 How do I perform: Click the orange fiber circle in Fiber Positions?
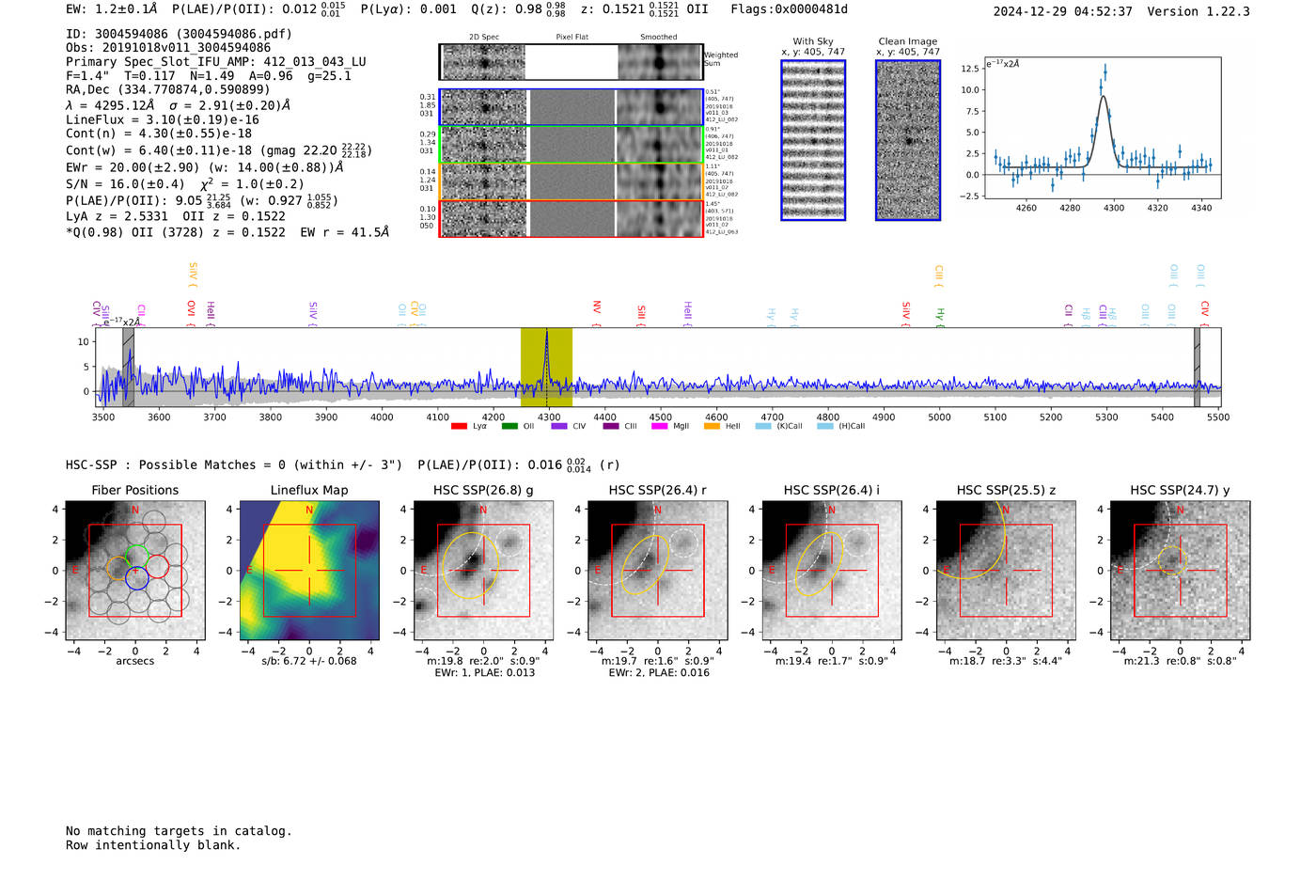tap(117, 567)
